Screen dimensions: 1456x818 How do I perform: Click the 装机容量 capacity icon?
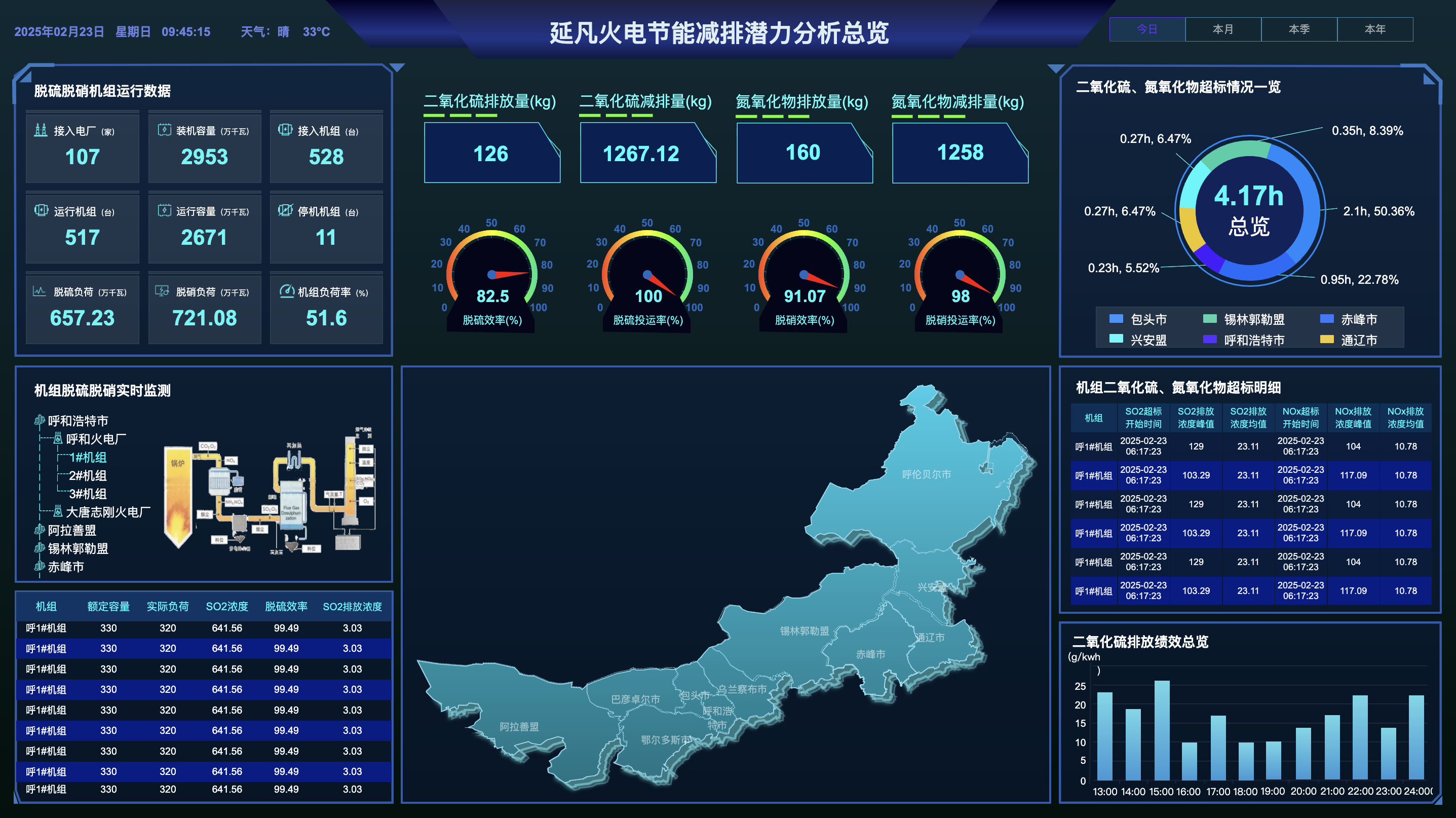tap(164, 130)
